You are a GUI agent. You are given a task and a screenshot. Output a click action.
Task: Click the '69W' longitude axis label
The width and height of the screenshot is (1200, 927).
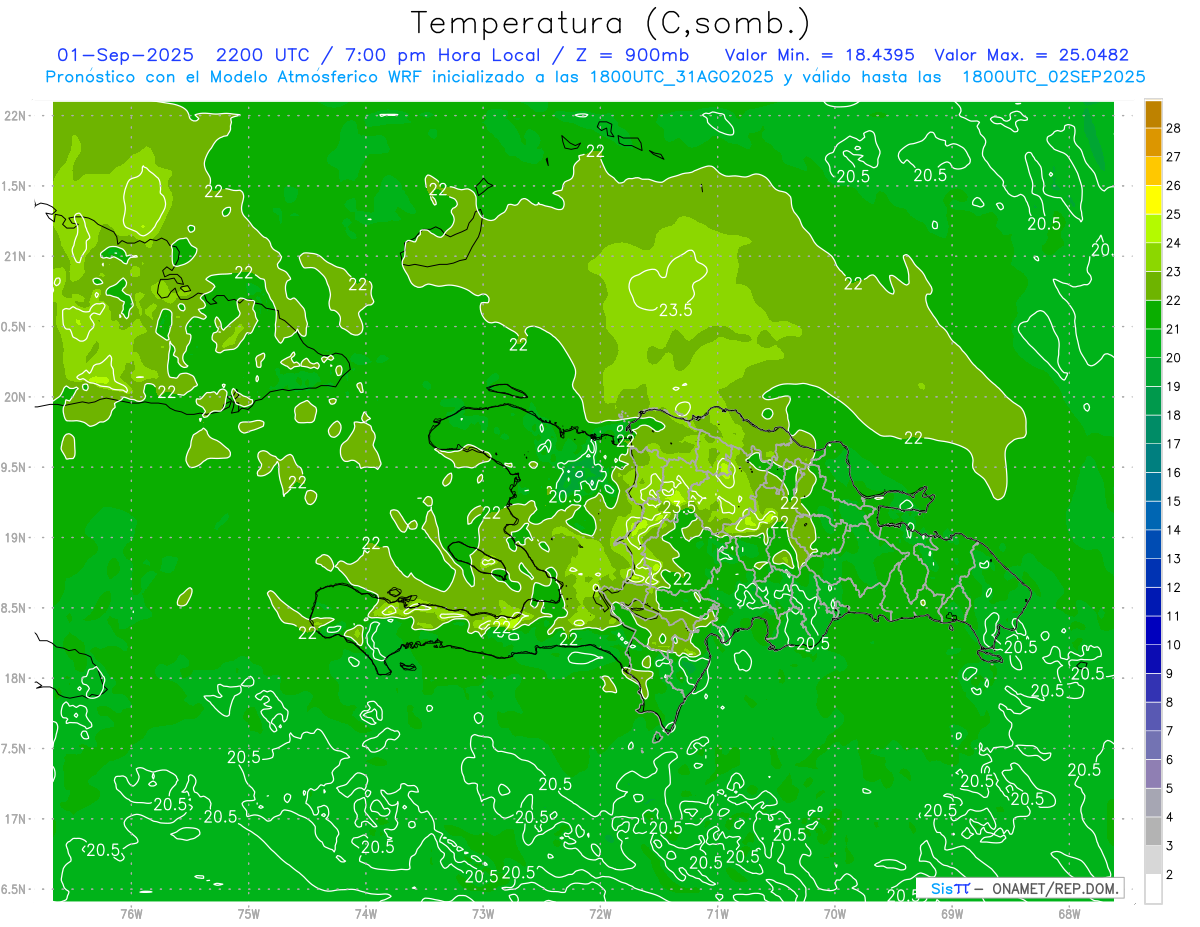[952, 913]
